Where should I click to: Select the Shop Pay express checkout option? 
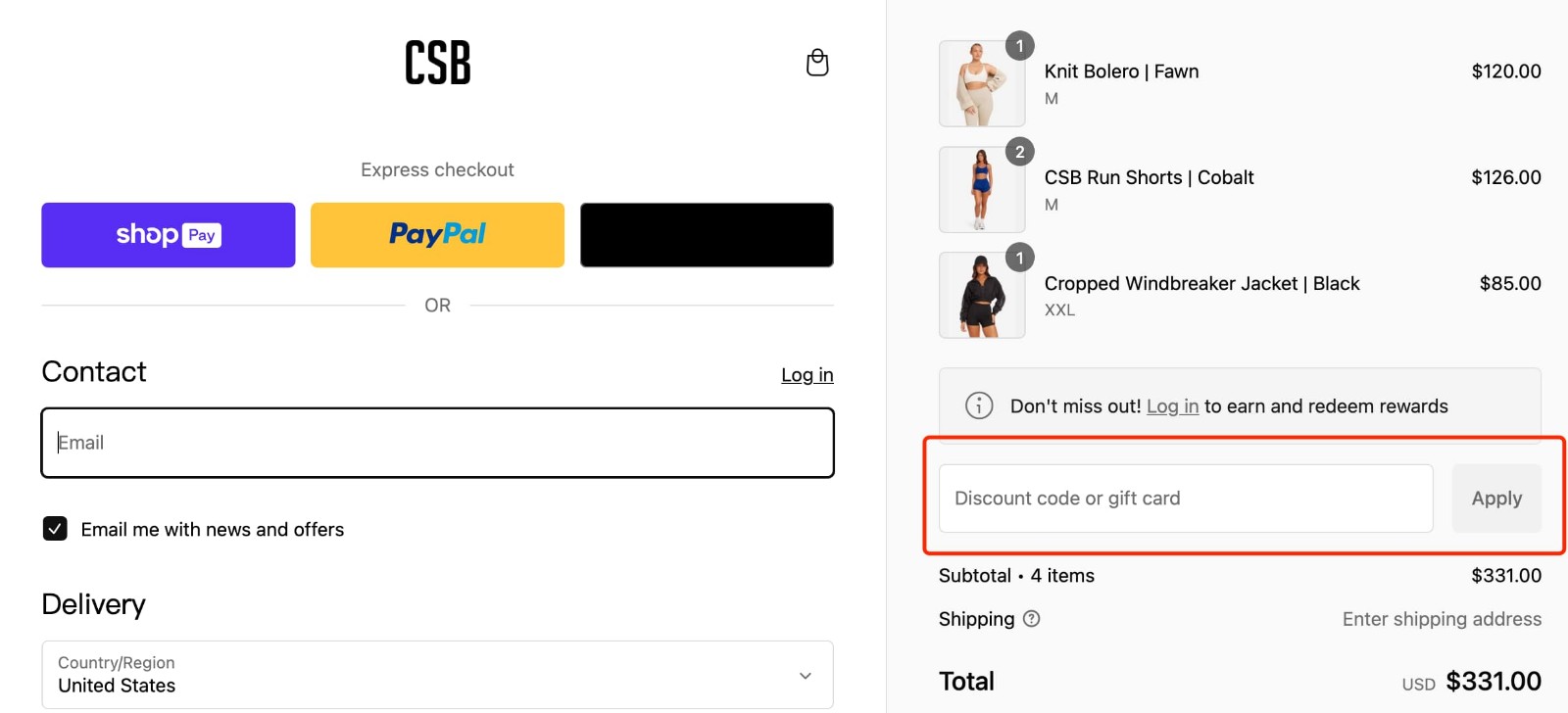pyautogui.click(x=167, y=234)
